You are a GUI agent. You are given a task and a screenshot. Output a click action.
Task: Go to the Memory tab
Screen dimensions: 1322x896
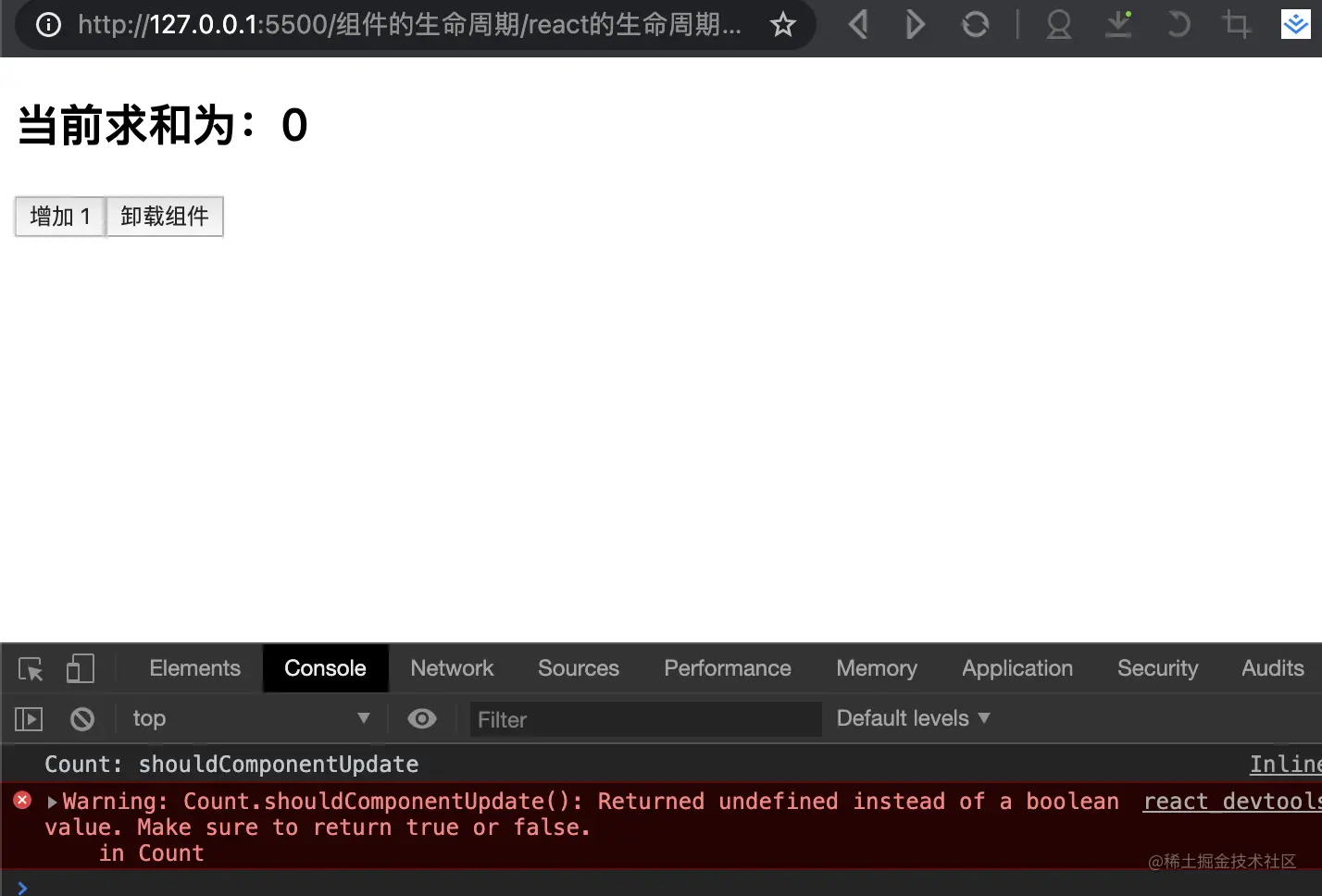(877, 668)
